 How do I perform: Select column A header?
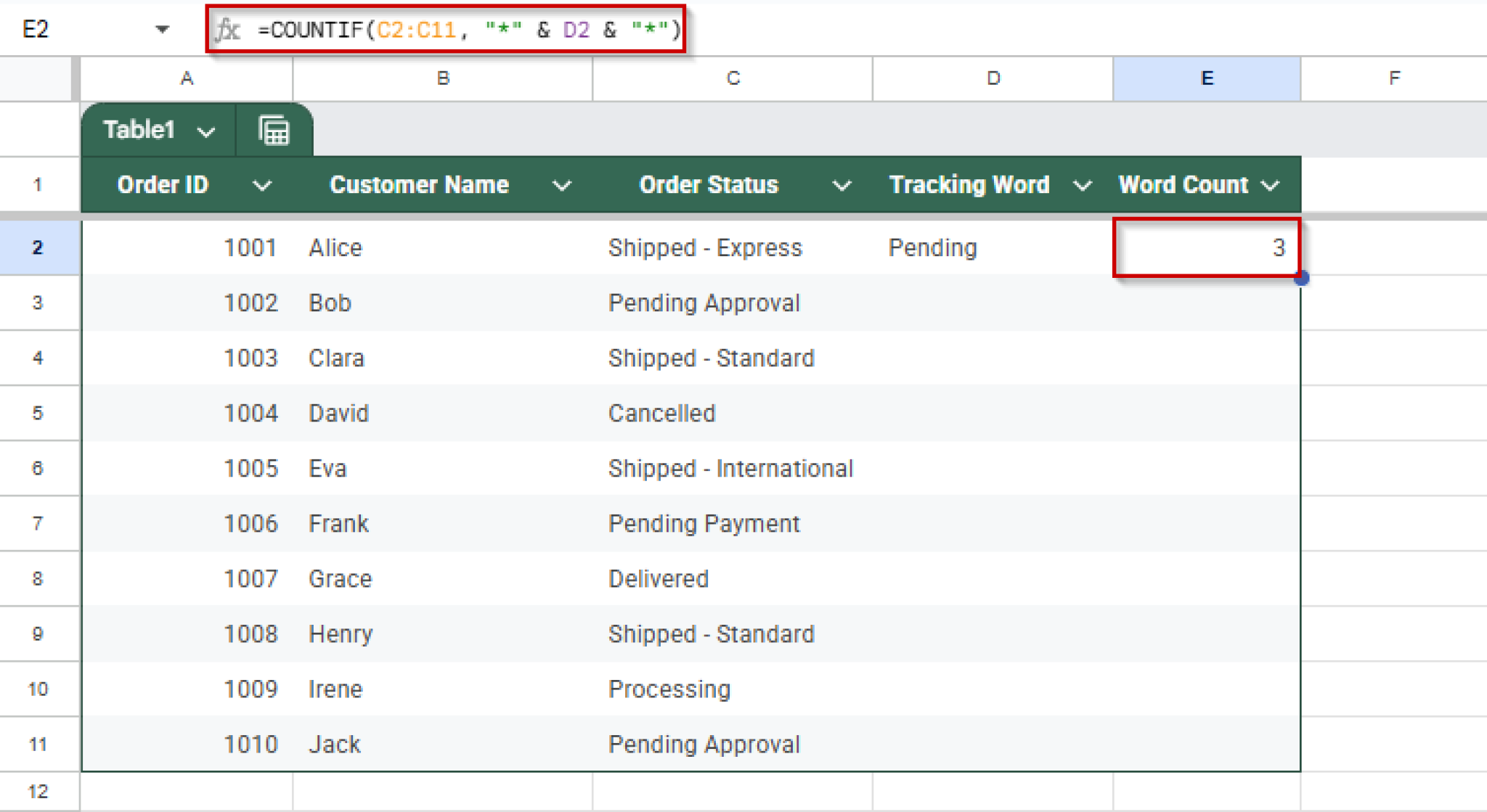187,78
